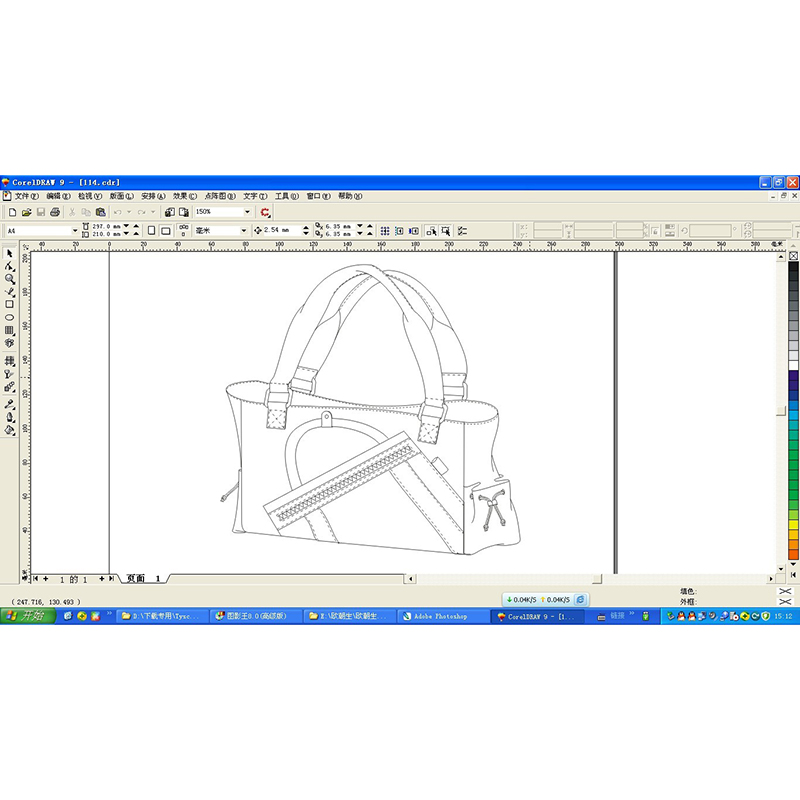Click the Windows 开始 start button

[27, 617]
